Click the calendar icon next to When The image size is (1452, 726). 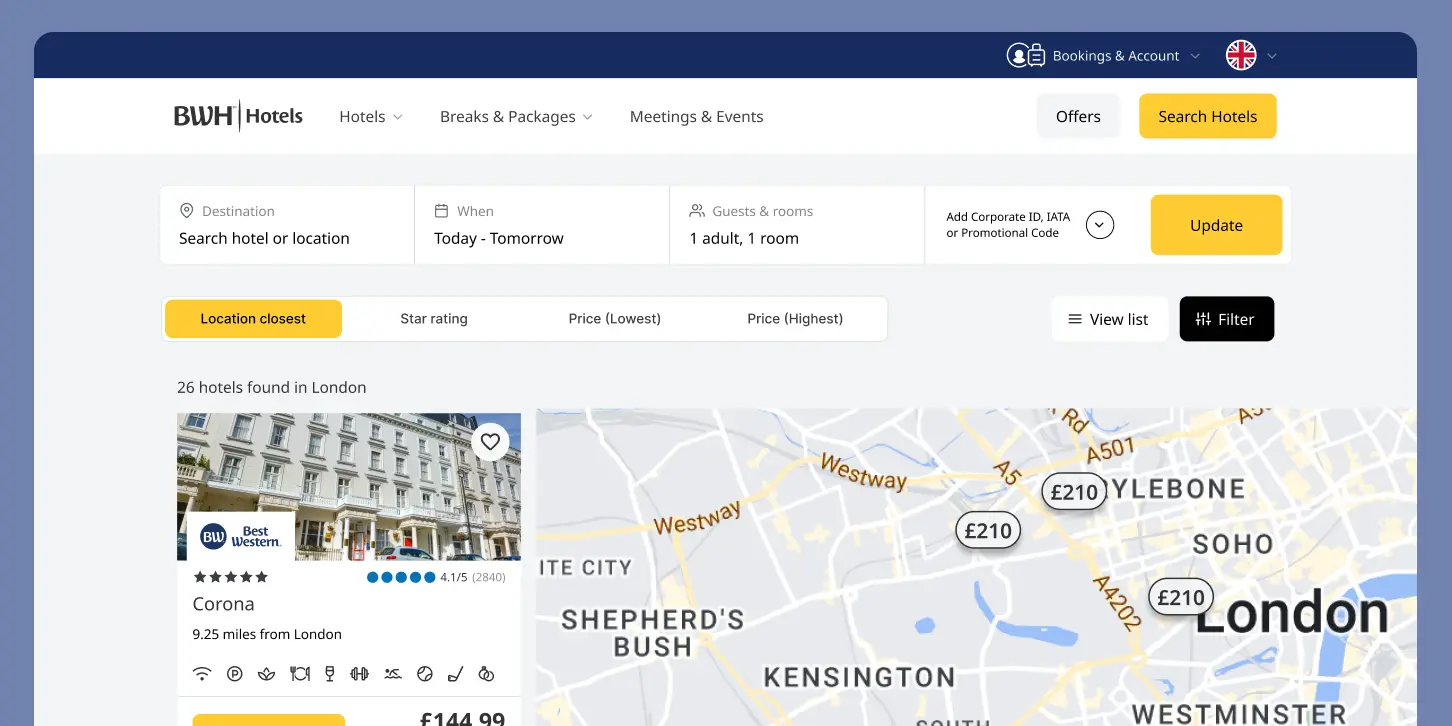[441, 210]
